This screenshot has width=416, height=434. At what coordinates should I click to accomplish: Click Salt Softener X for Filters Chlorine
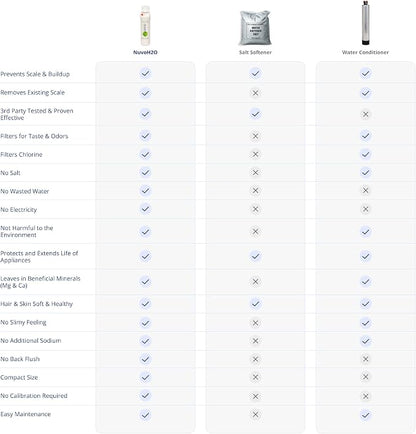[x=255, y=154]
